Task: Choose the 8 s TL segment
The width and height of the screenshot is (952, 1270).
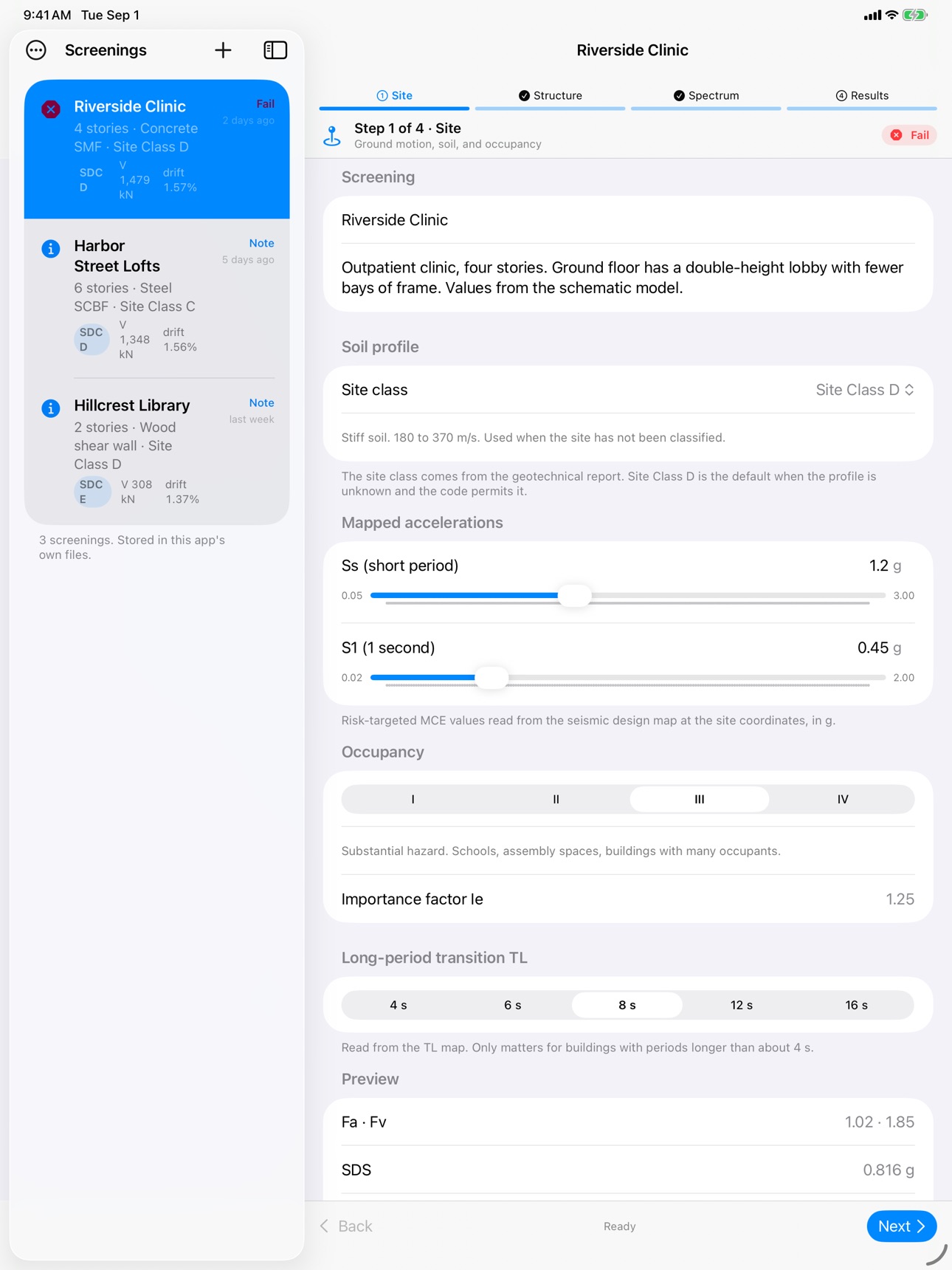Action: point(627,1005)
